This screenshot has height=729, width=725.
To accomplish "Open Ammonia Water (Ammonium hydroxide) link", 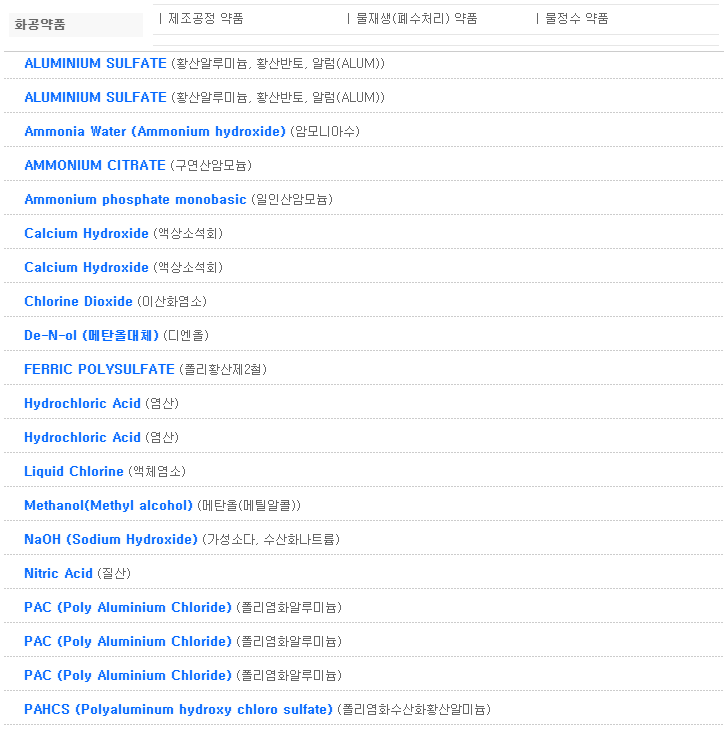I will click(155, 131).
